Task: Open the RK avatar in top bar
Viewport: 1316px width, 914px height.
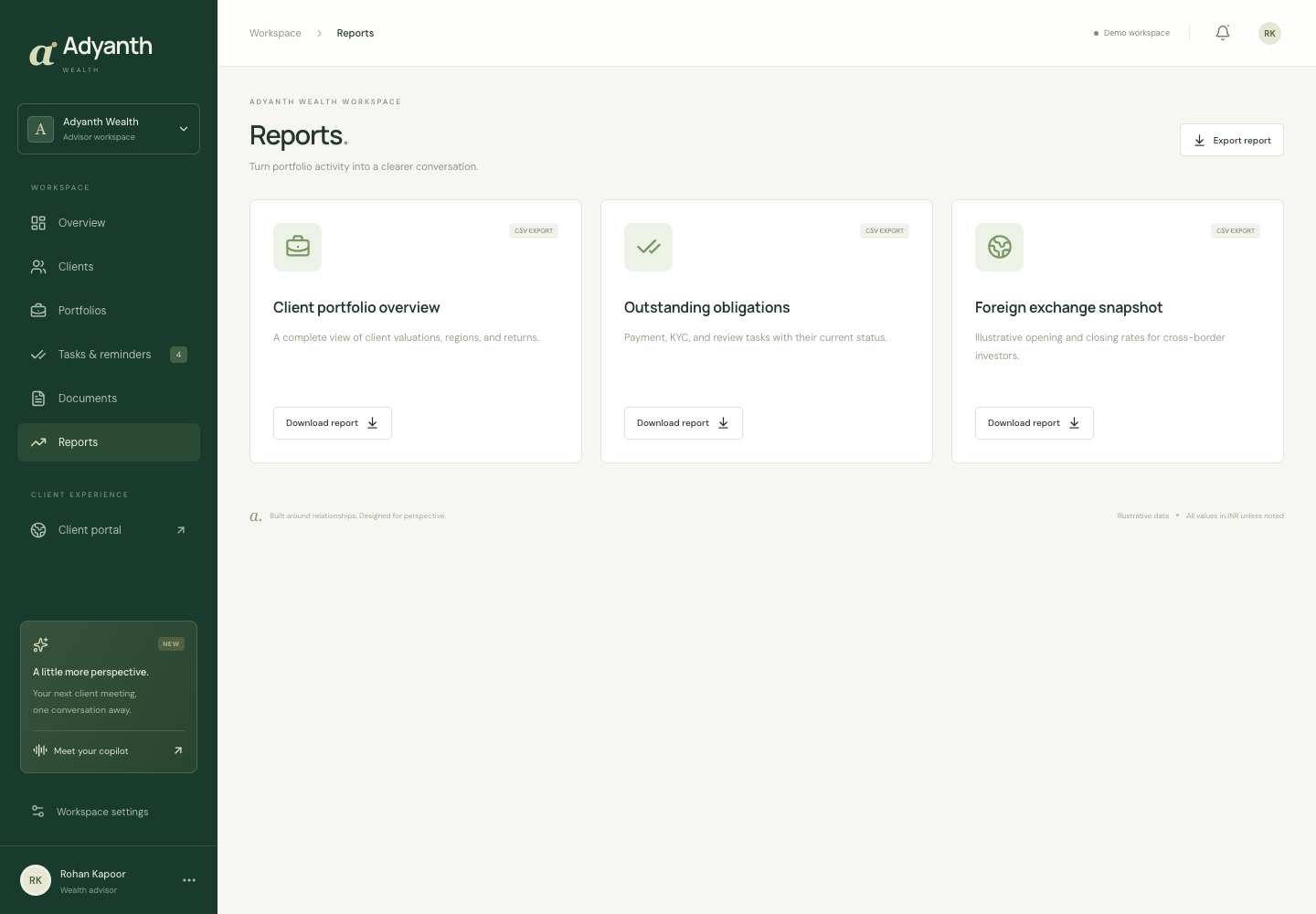Action: tap(1269, 33)
